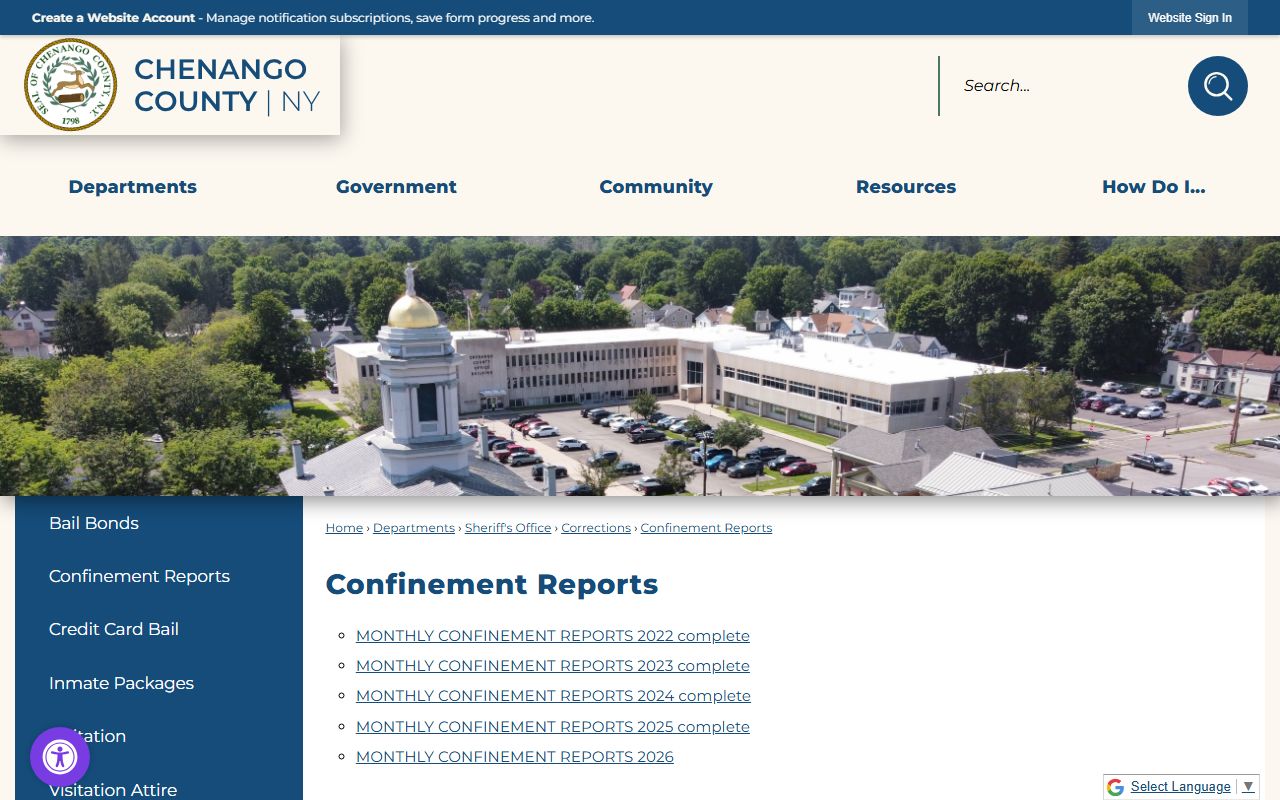
Task: Click the county office building banner photo
Action: pos(640,366)
